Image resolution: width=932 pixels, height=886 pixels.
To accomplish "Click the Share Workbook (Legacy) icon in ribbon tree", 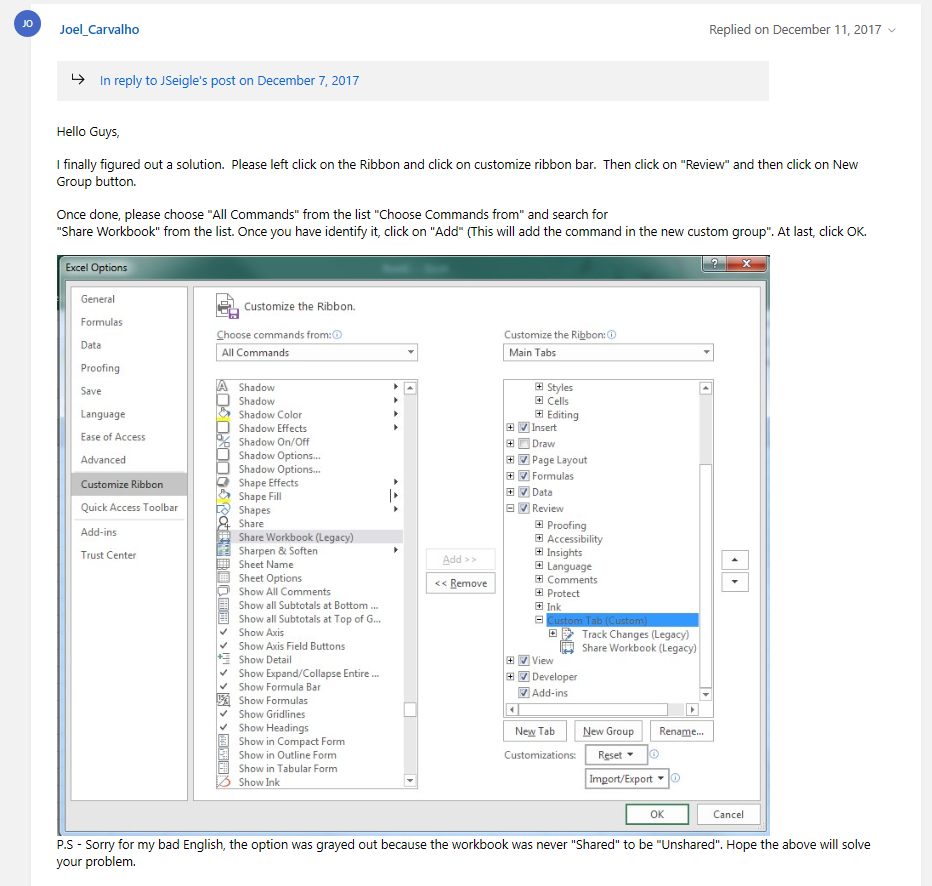I will click(x=568, y=648).
